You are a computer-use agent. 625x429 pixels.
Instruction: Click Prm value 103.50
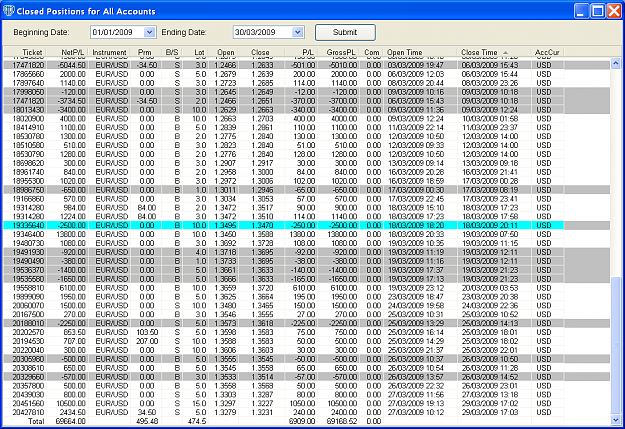coord(147,332)
